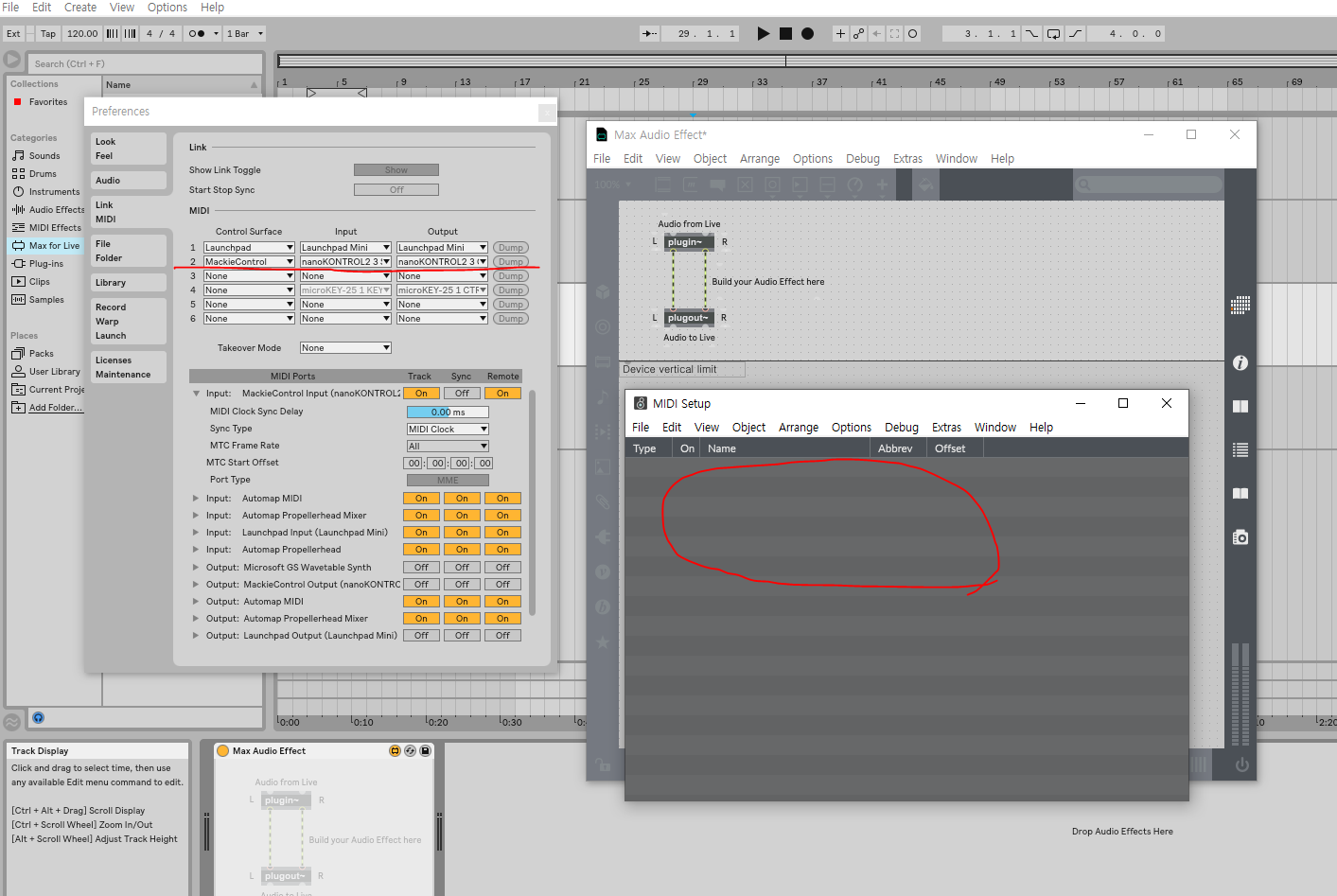Toggle the Ext sync button
Screen dimensions: 1337x896
tap(13, 33)
